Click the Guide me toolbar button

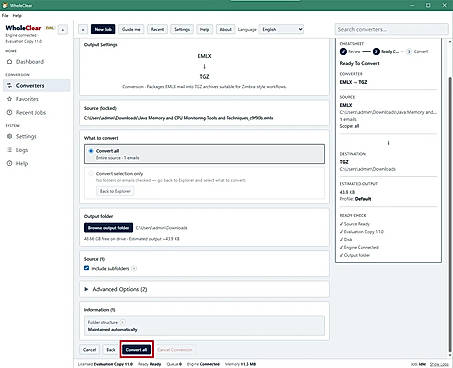(x=131, y=29)
